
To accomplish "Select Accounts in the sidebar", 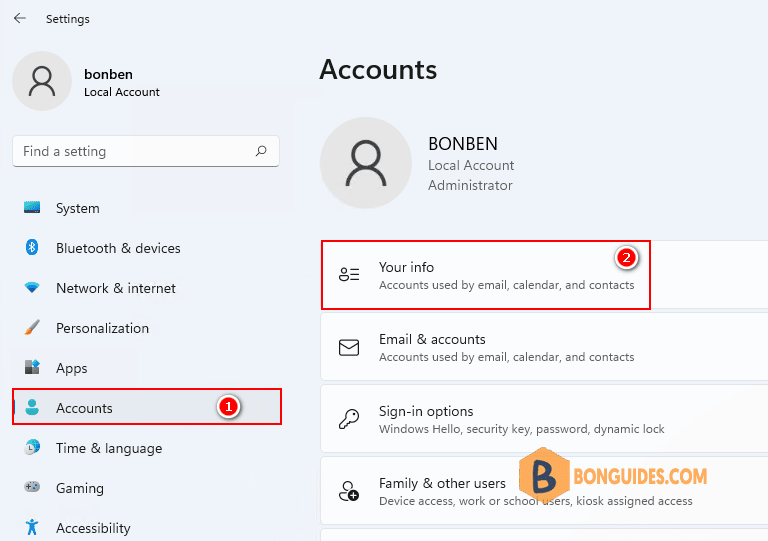I will [x=84, y=408].
